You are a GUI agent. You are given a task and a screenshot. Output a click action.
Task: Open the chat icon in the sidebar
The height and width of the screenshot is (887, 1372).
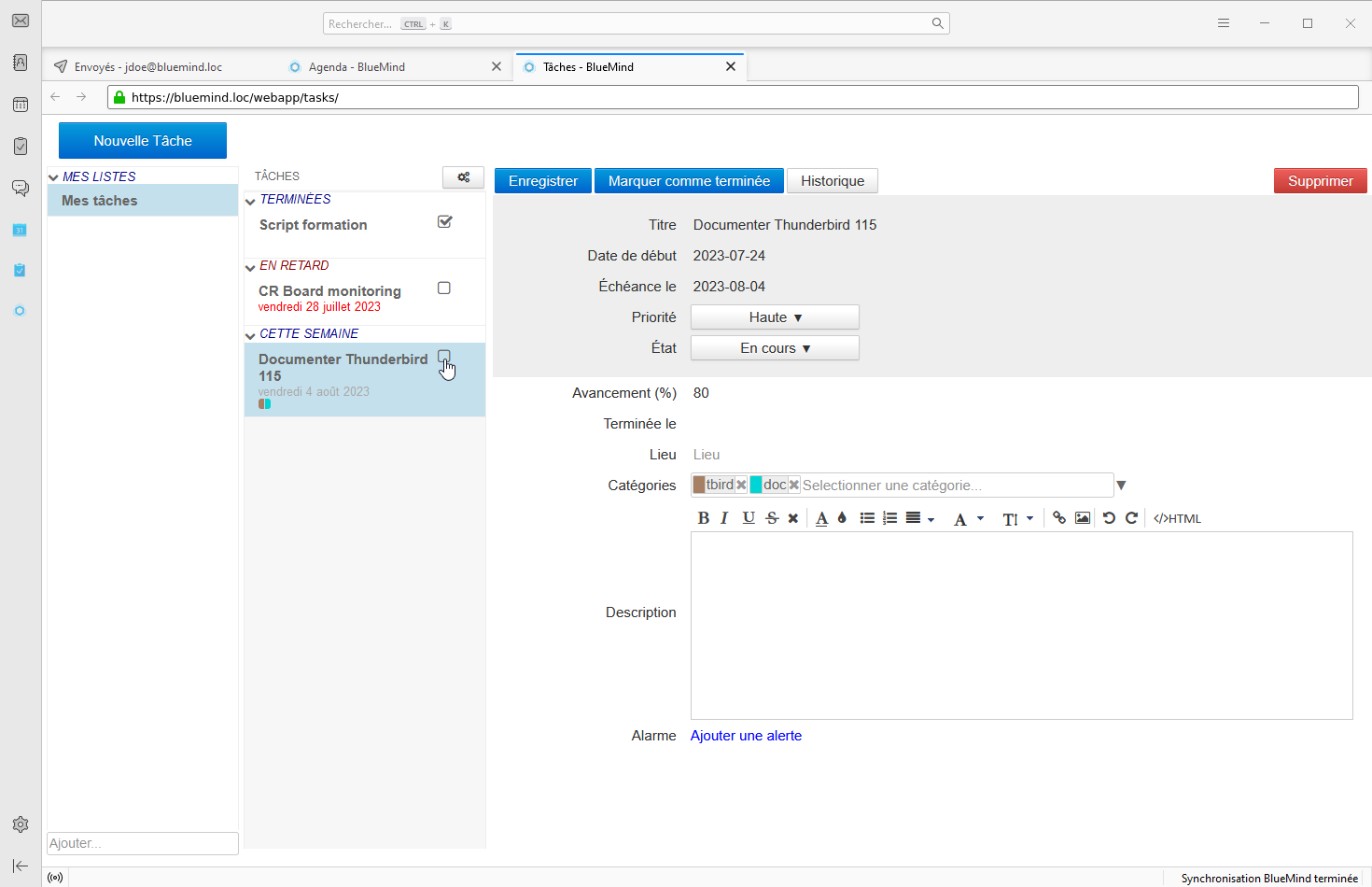(x=21, y=188)
